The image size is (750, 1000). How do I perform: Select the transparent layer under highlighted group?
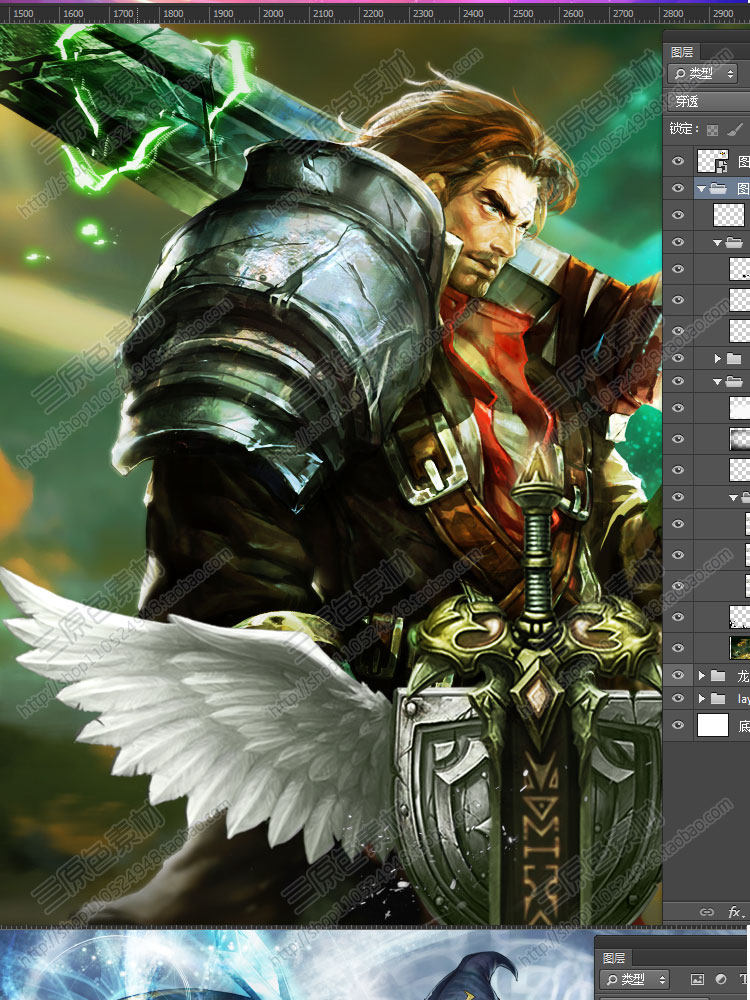[729, 215]
